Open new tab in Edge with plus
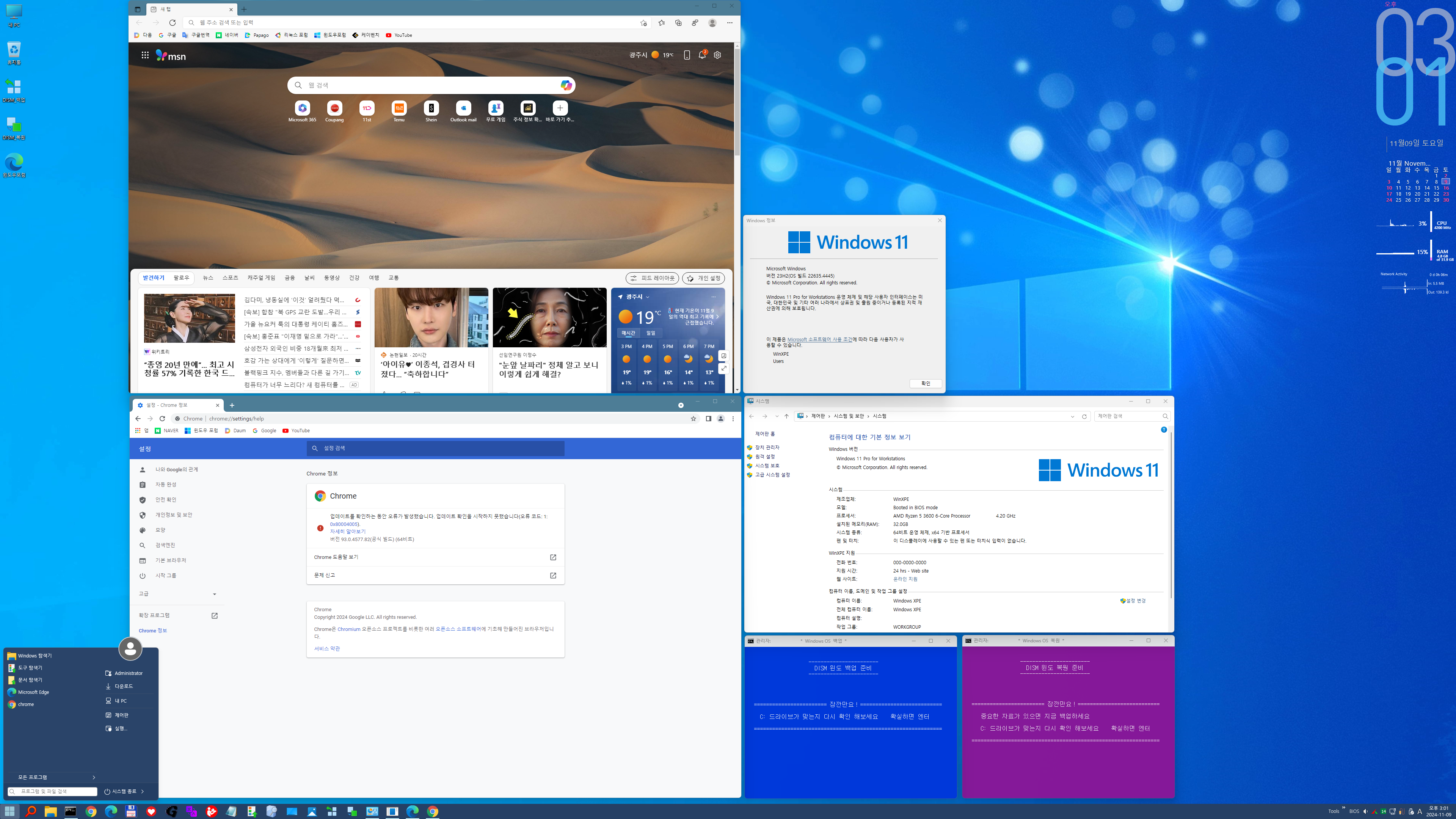The image size is (1456, 819). coord(244,9)
